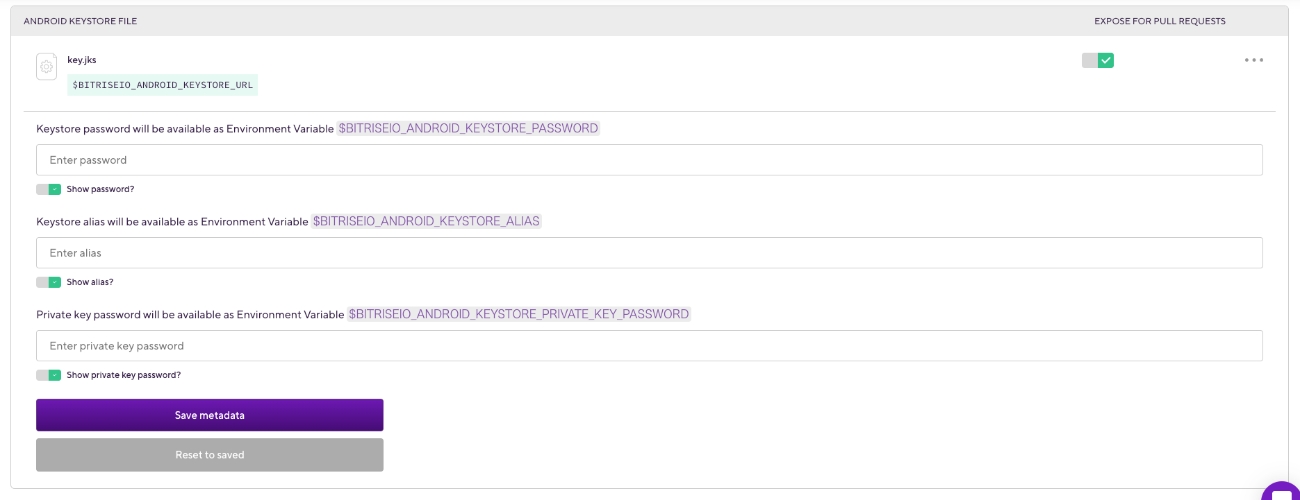
Task: Click the key.jks keystore file icon
Action: pos(46,66)
